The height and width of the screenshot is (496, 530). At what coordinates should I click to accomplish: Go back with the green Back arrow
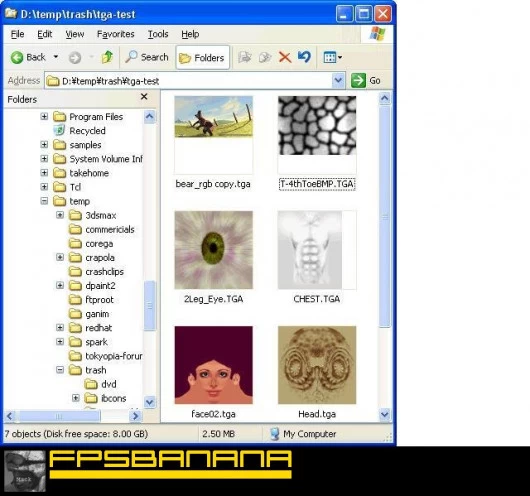pos(28,57)
